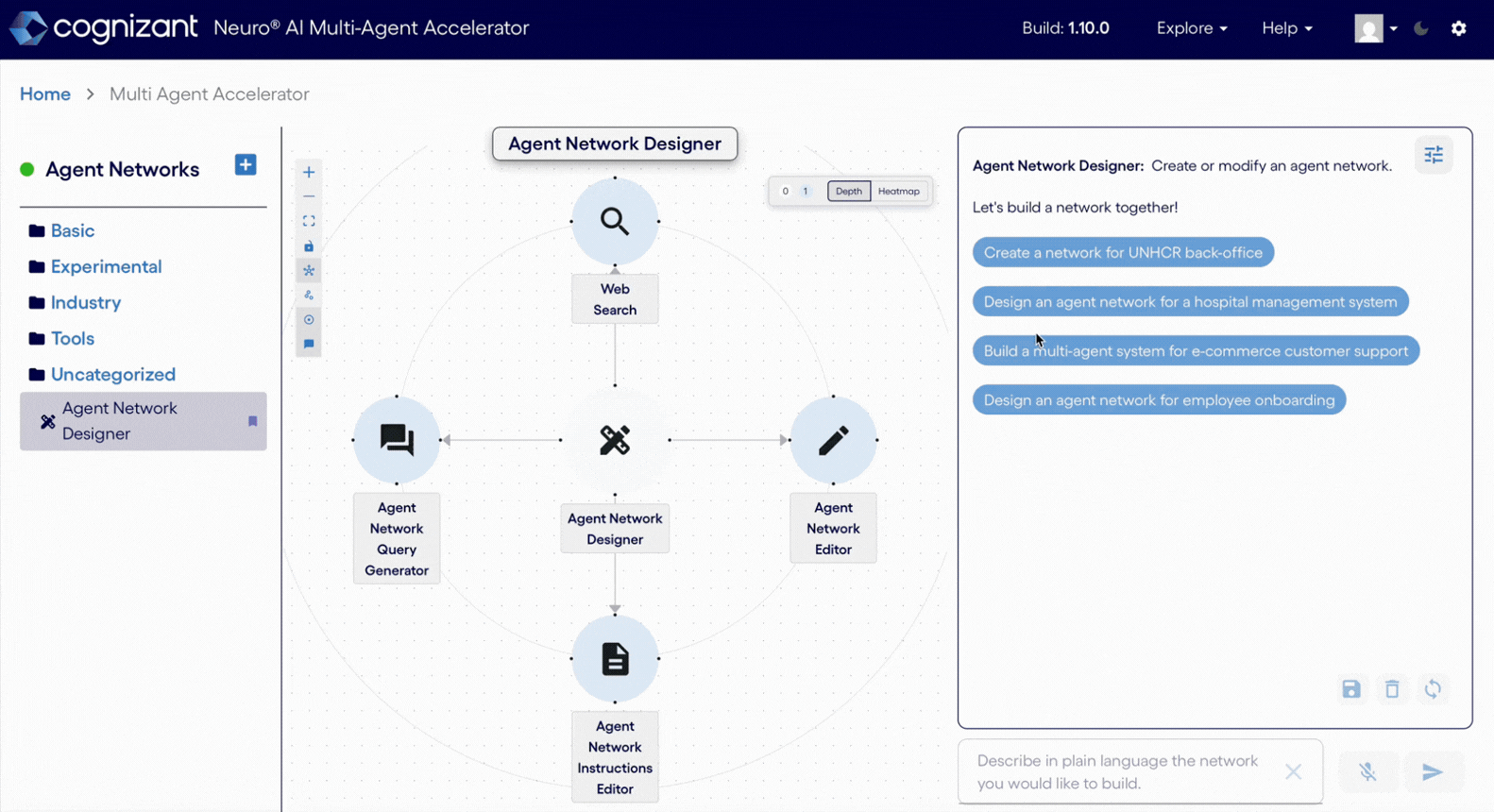The width and height of the screenshot is (1494, 812).
Task: Click the circled-dot canvas toolbar icon
Action: 309,320
